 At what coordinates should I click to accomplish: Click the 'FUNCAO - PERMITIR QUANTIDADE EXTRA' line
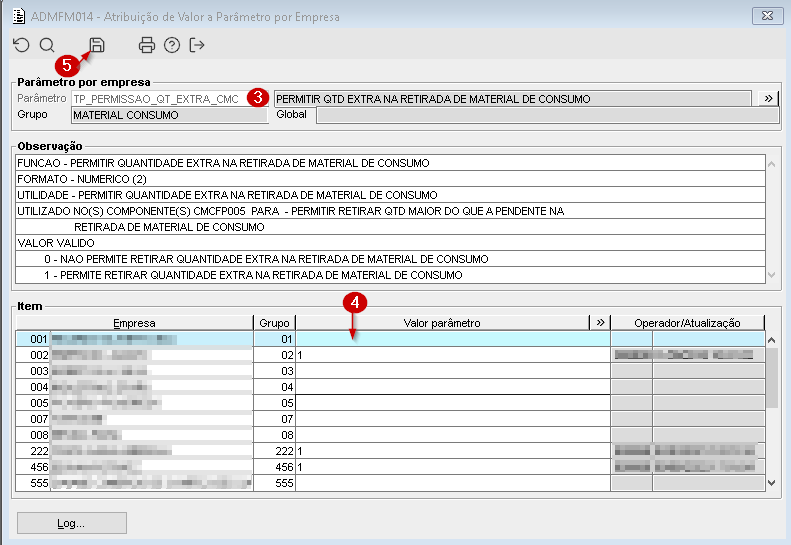390,163
